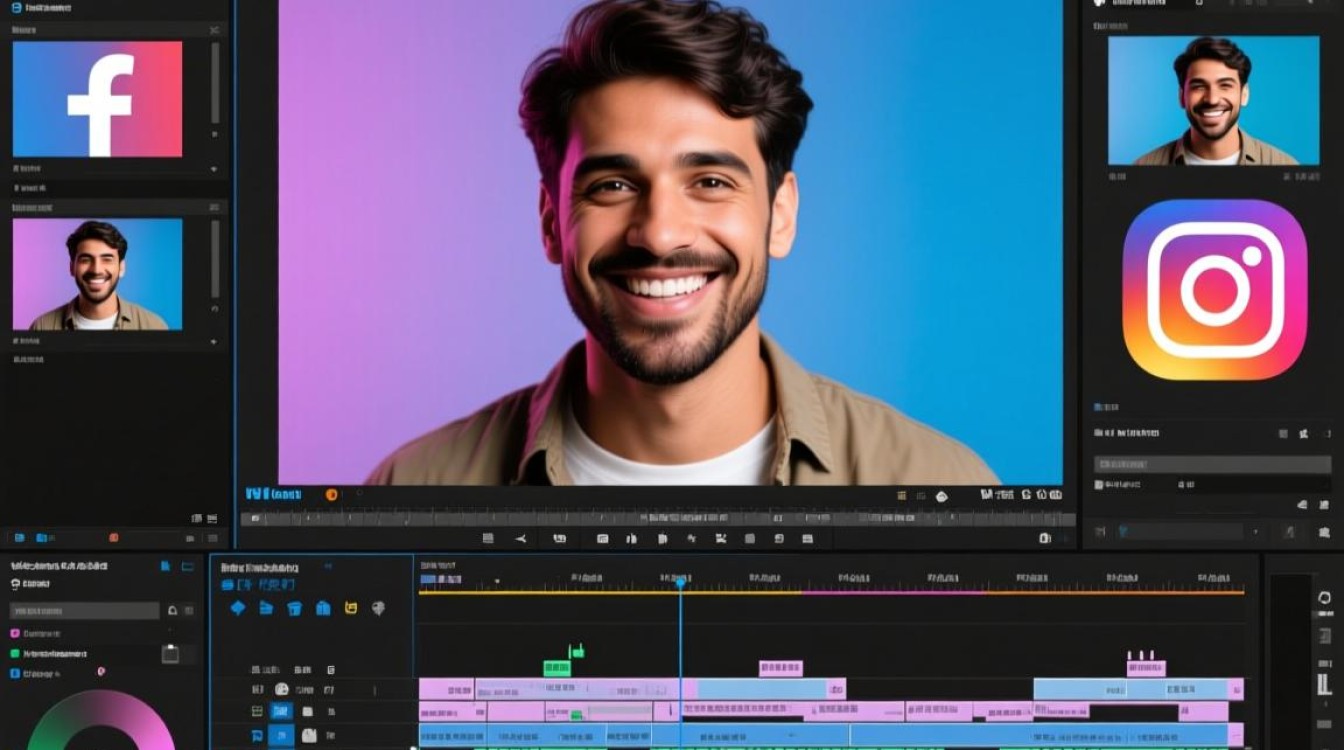Click the orange circle icon below the preview

(332, 494)
